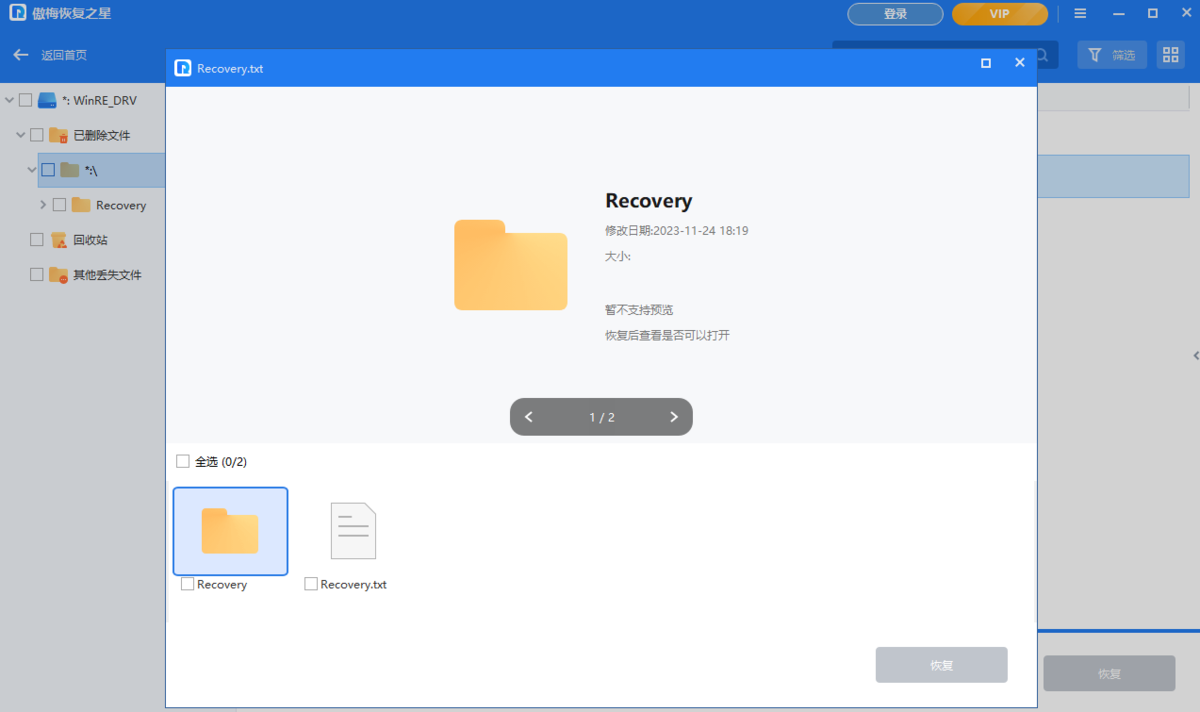Select the Recovery.txt file thumbnail
1200x712 pixels.
(353, 530)
